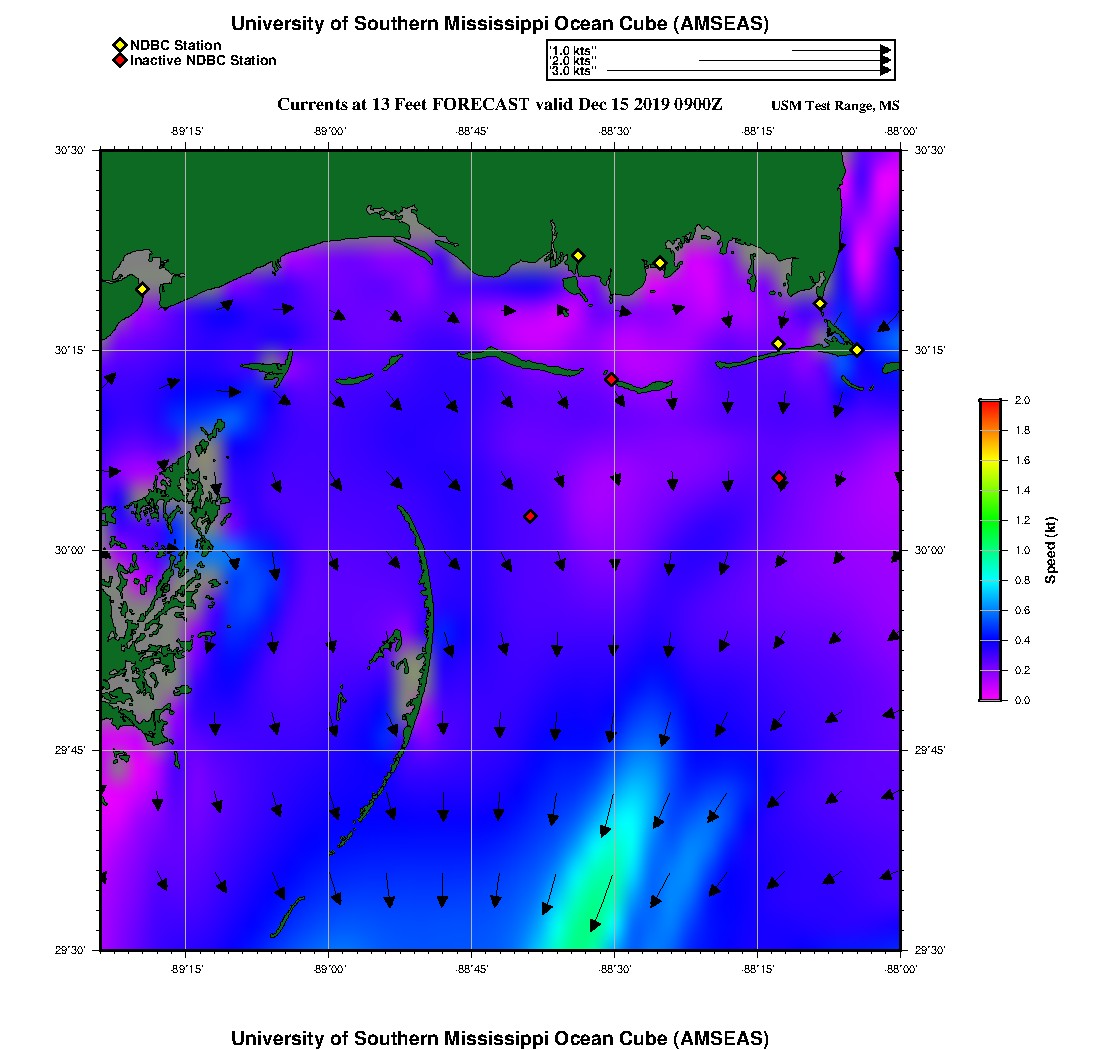
Task: Select the Currents at 13 Feet FORECAST heading
Action: point(499,105)
